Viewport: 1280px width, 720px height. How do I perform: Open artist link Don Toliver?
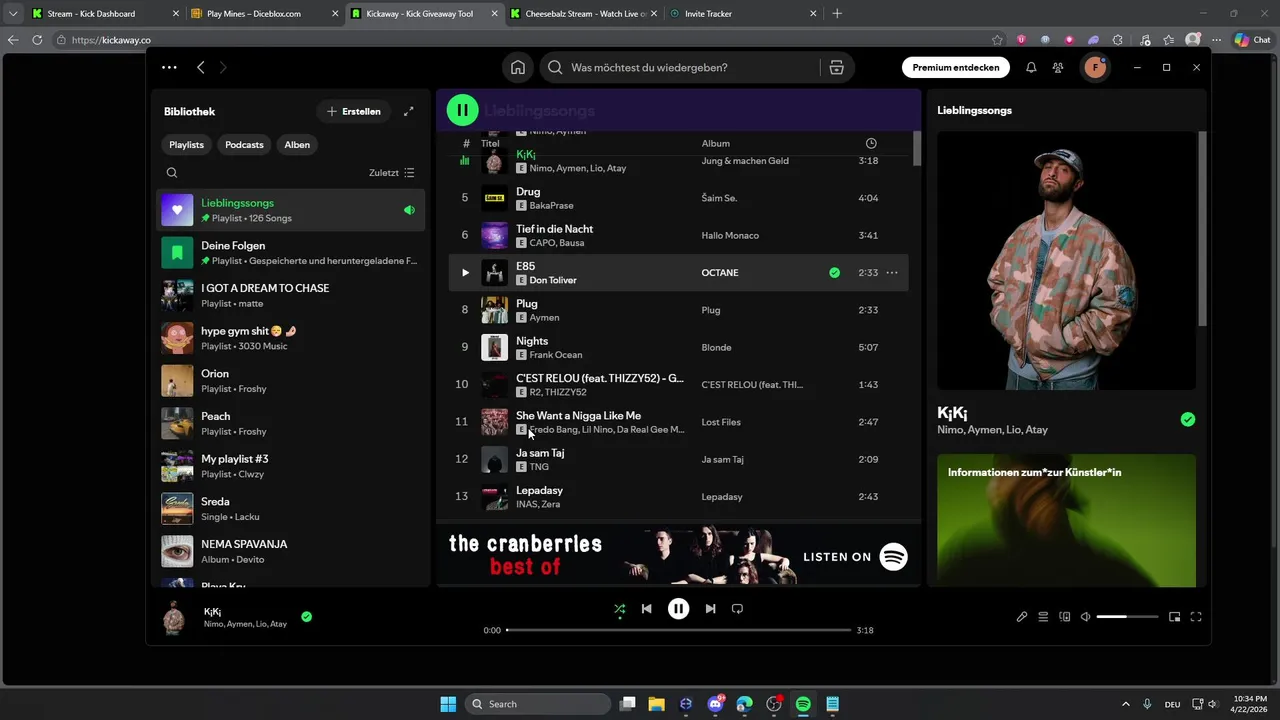point(553,281)
